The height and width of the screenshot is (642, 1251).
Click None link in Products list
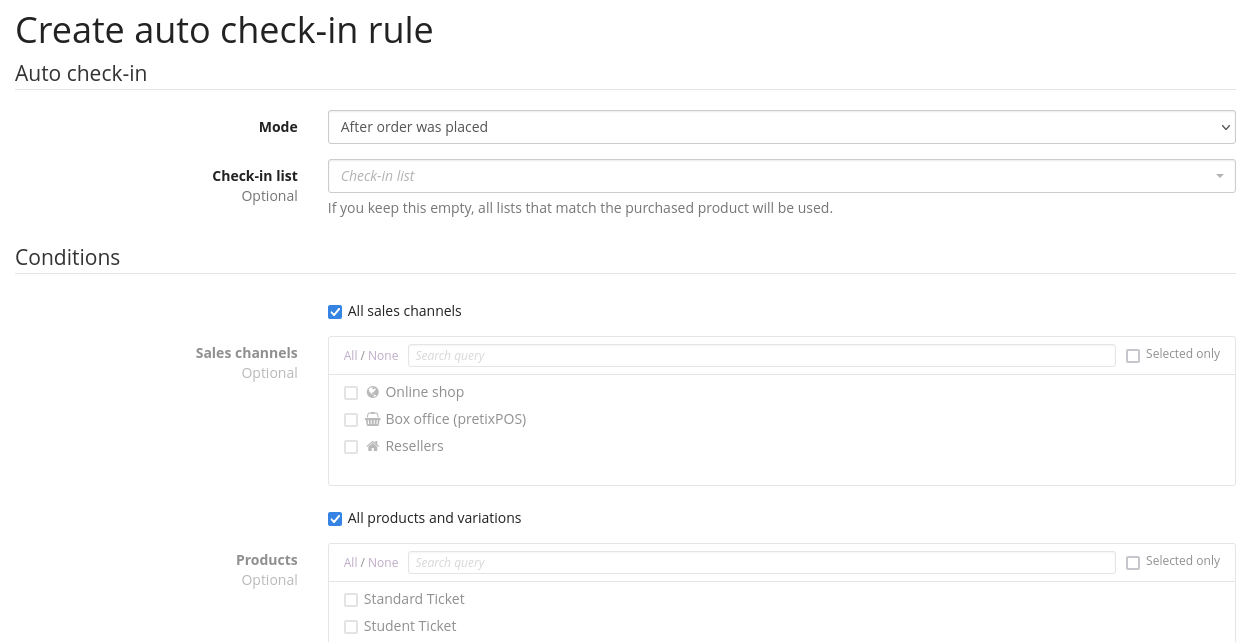[x=383, y=563]
